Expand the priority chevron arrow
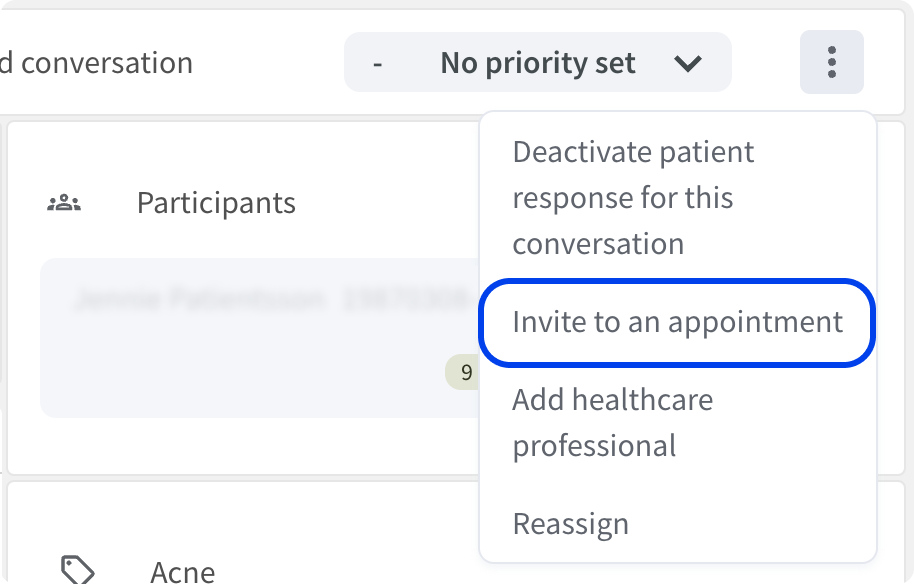Screen dimensions: 914x584 coord(688,62)
